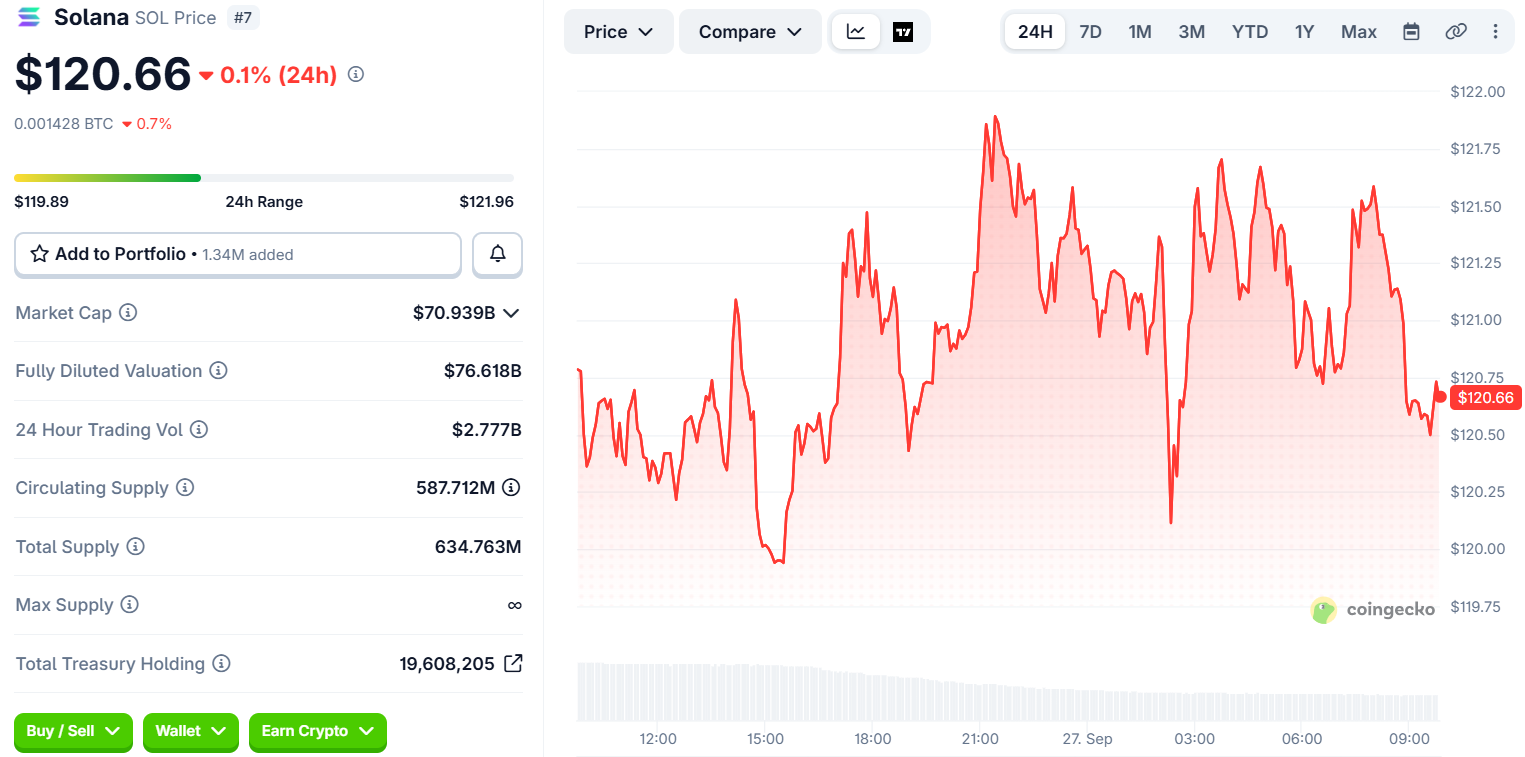Switch to the line chart view icon
Viewport: 1525px width, 757px height.
[856, 32]
